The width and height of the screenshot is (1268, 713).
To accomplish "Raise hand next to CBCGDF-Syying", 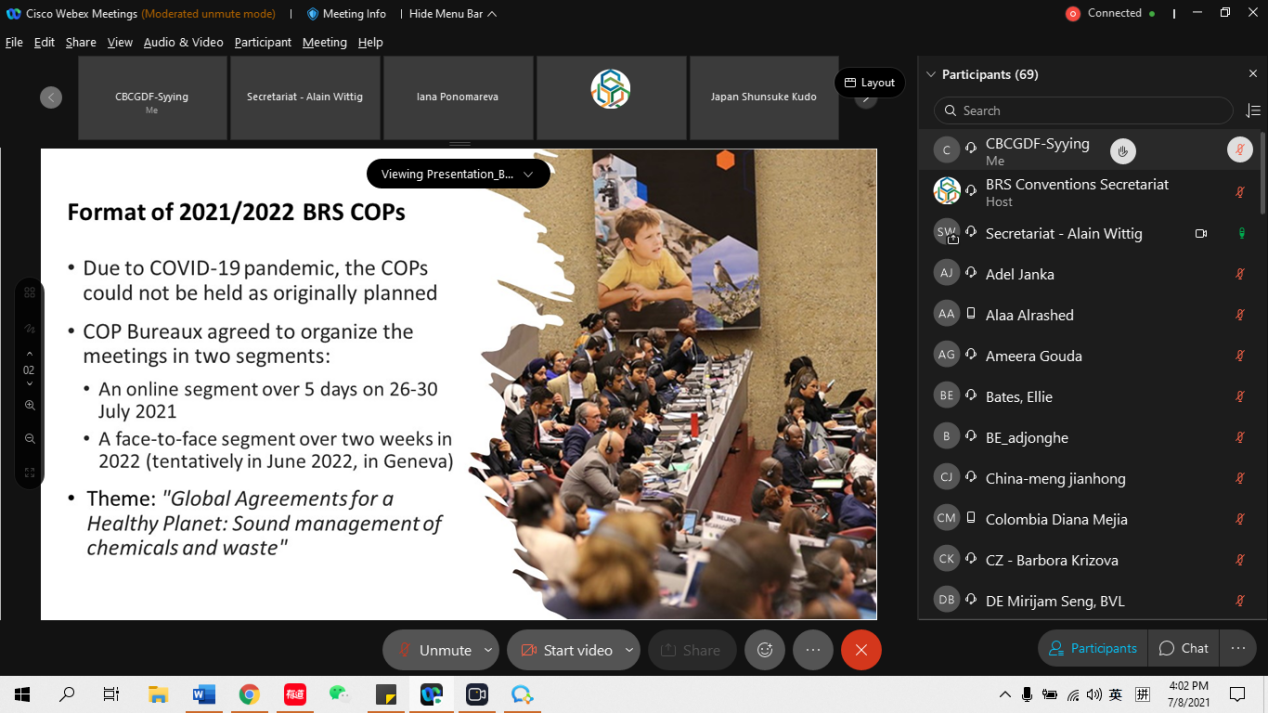I will click(1122, 151).
